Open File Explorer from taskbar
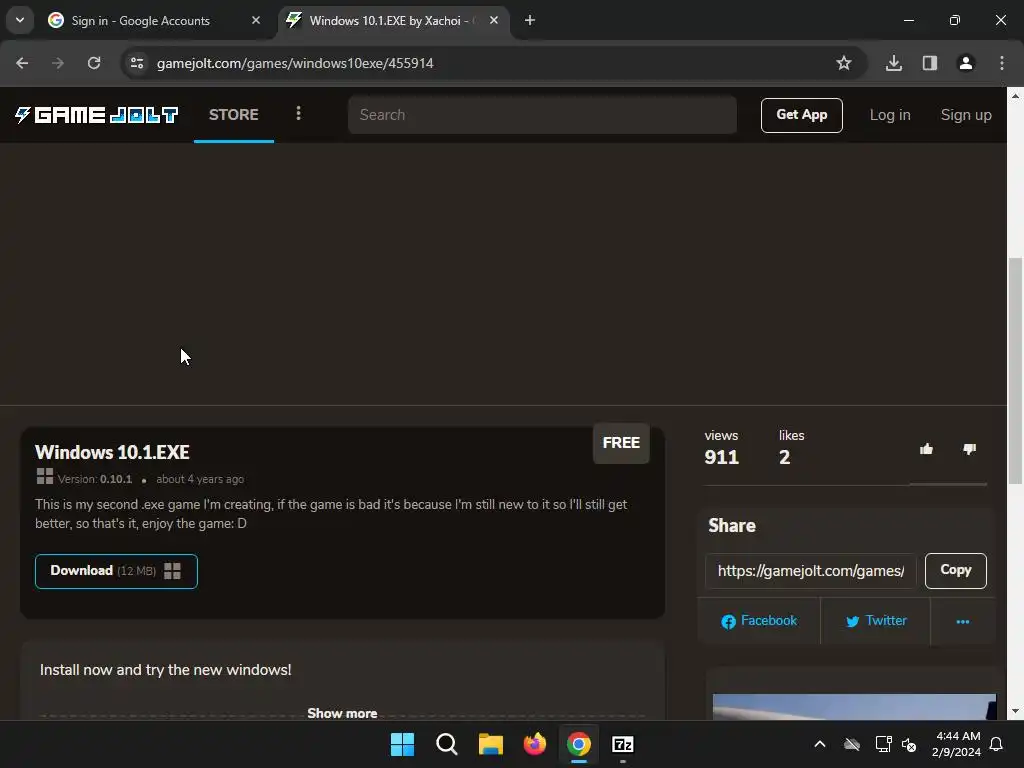Screen dimensions: 1024x768 click(x=490, y=744)
